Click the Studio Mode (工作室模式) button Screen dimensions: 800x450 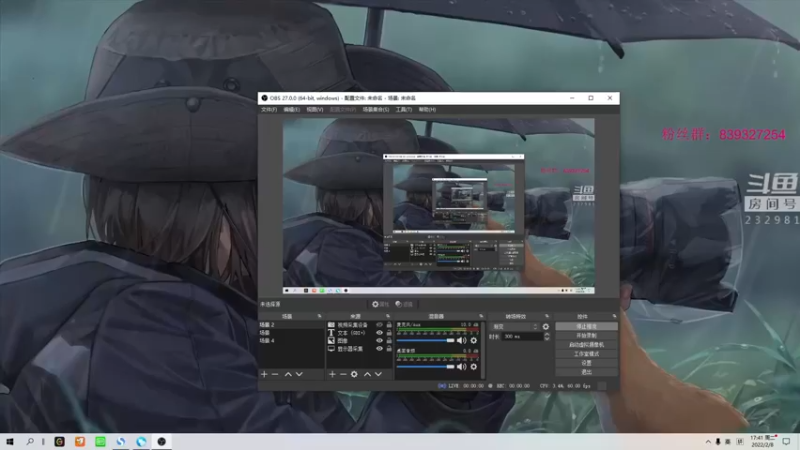[586, 354]
